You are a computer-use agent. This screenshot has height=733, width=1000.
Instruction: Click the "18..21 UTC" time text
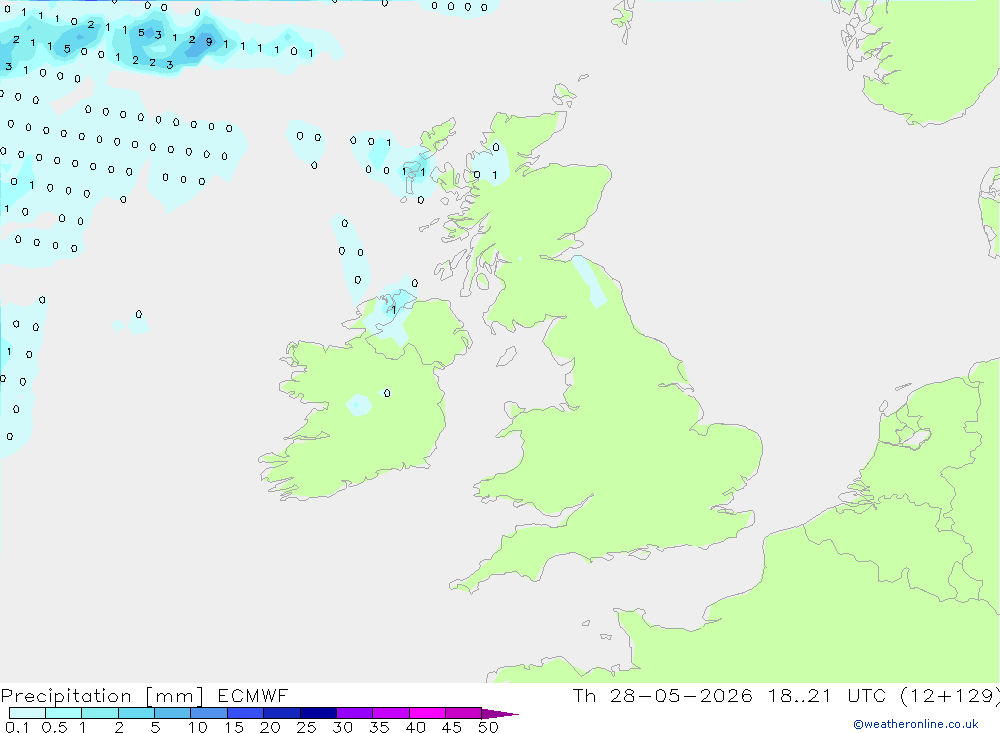826,695
